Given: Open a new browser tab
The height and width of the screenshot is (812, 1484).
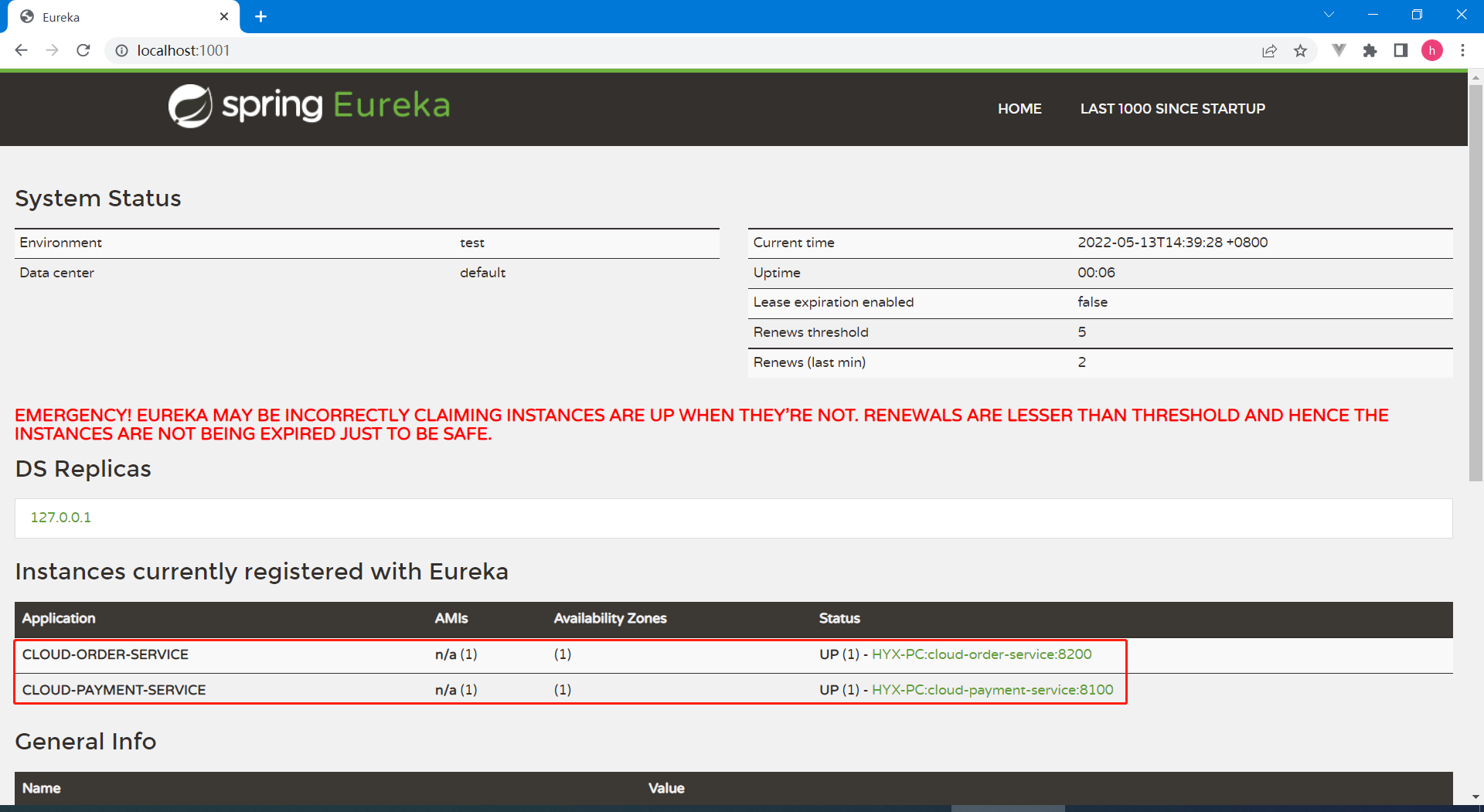Looking at the screenshot, I should point(261,16).
